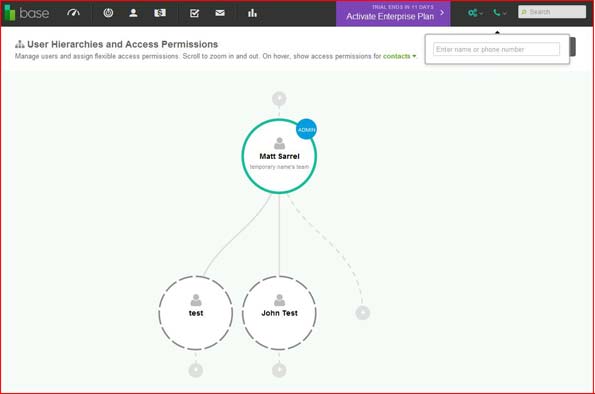This screenshot has height=394, width=595.
Task: Open the phone dialer dropdown
Action: [499, 13]
